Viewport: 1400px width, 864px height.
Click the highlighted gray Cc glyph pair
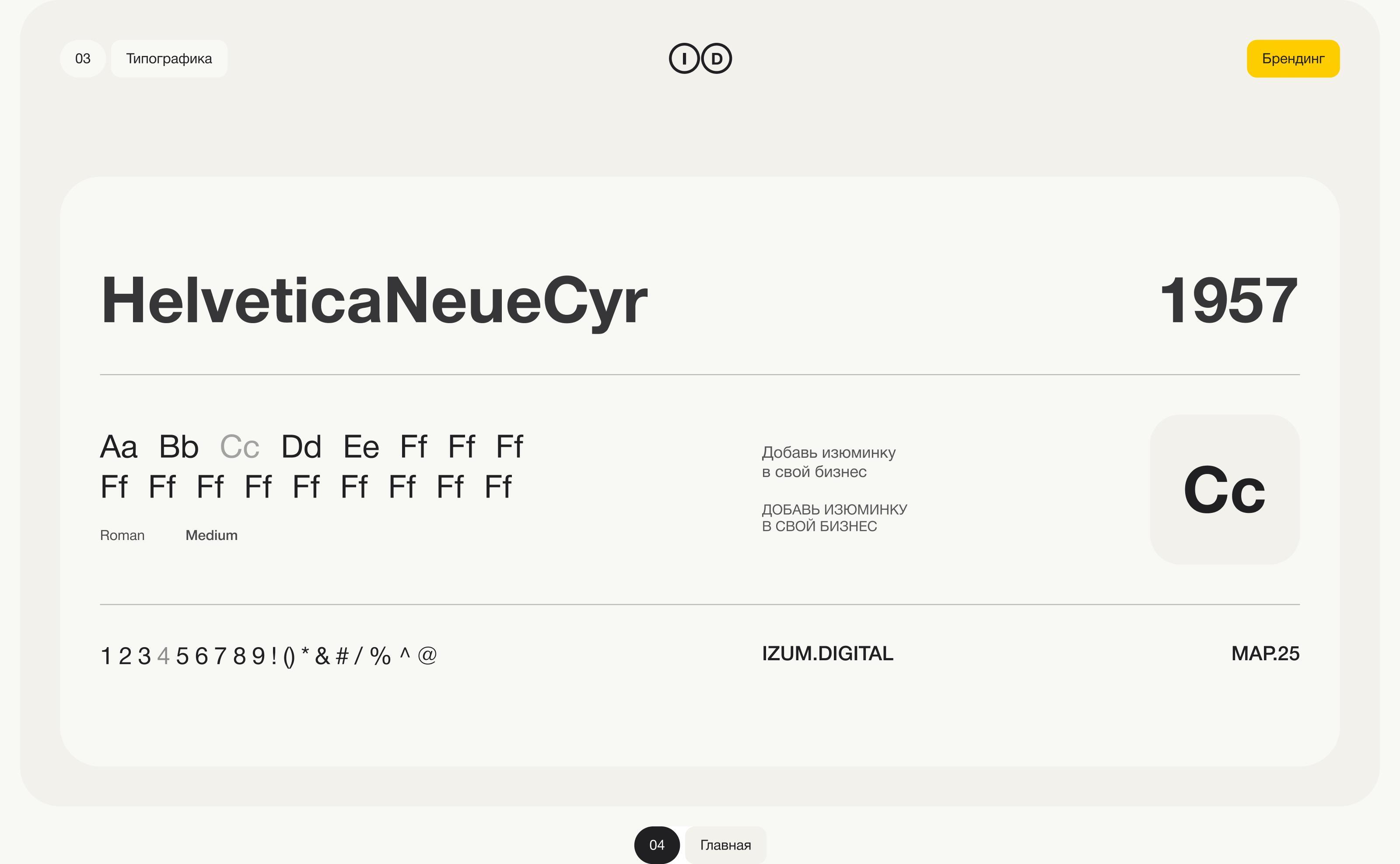(x=239, y=446)
